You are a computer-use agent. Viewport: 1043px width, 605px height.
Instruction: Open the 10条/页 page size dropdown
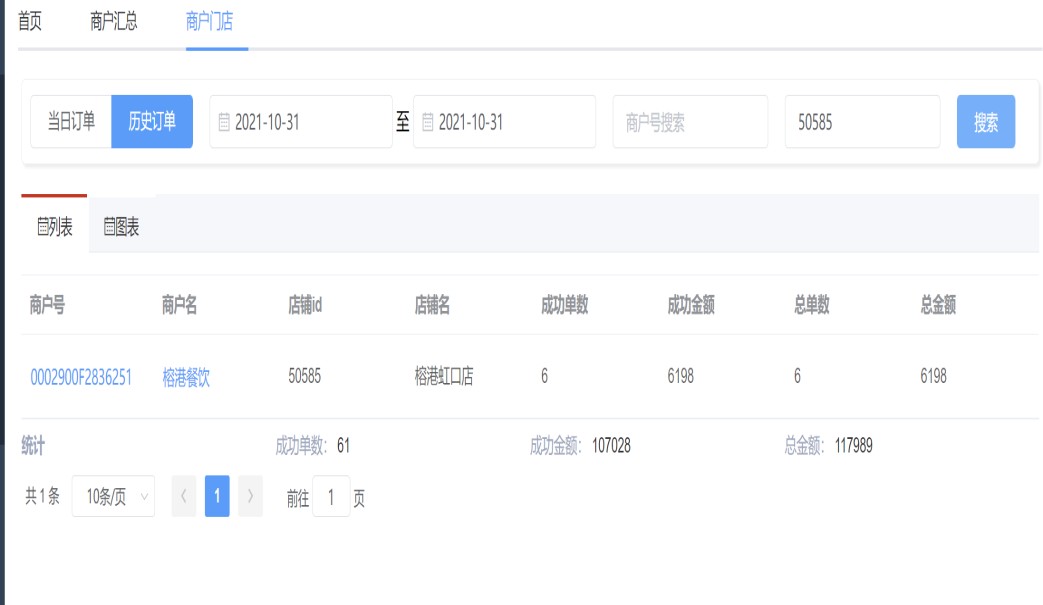pos(113,496)
